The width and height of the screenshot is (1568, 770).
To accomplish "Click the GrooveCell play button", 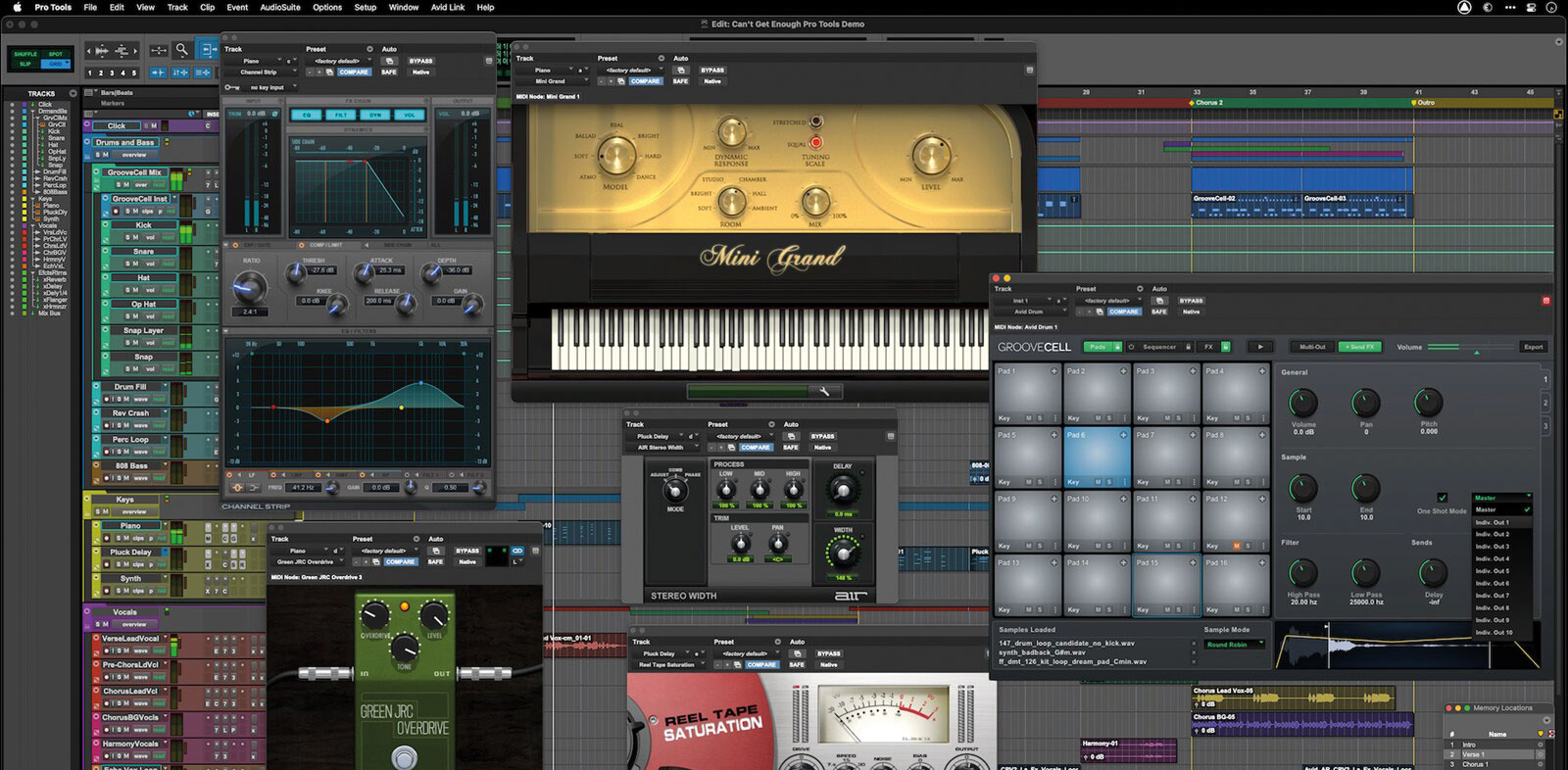I will click(1260, 347).
